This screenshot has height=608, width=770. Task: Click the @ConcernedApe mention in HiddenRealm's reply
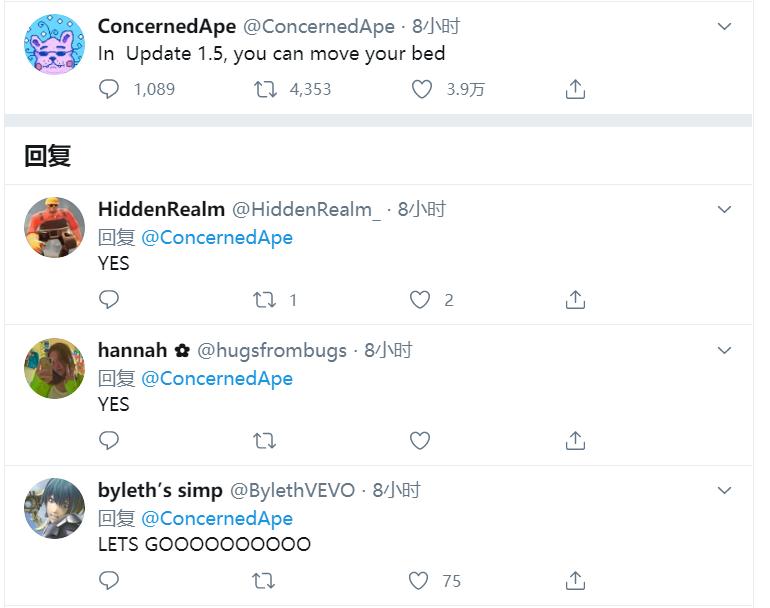click(217, 238)
